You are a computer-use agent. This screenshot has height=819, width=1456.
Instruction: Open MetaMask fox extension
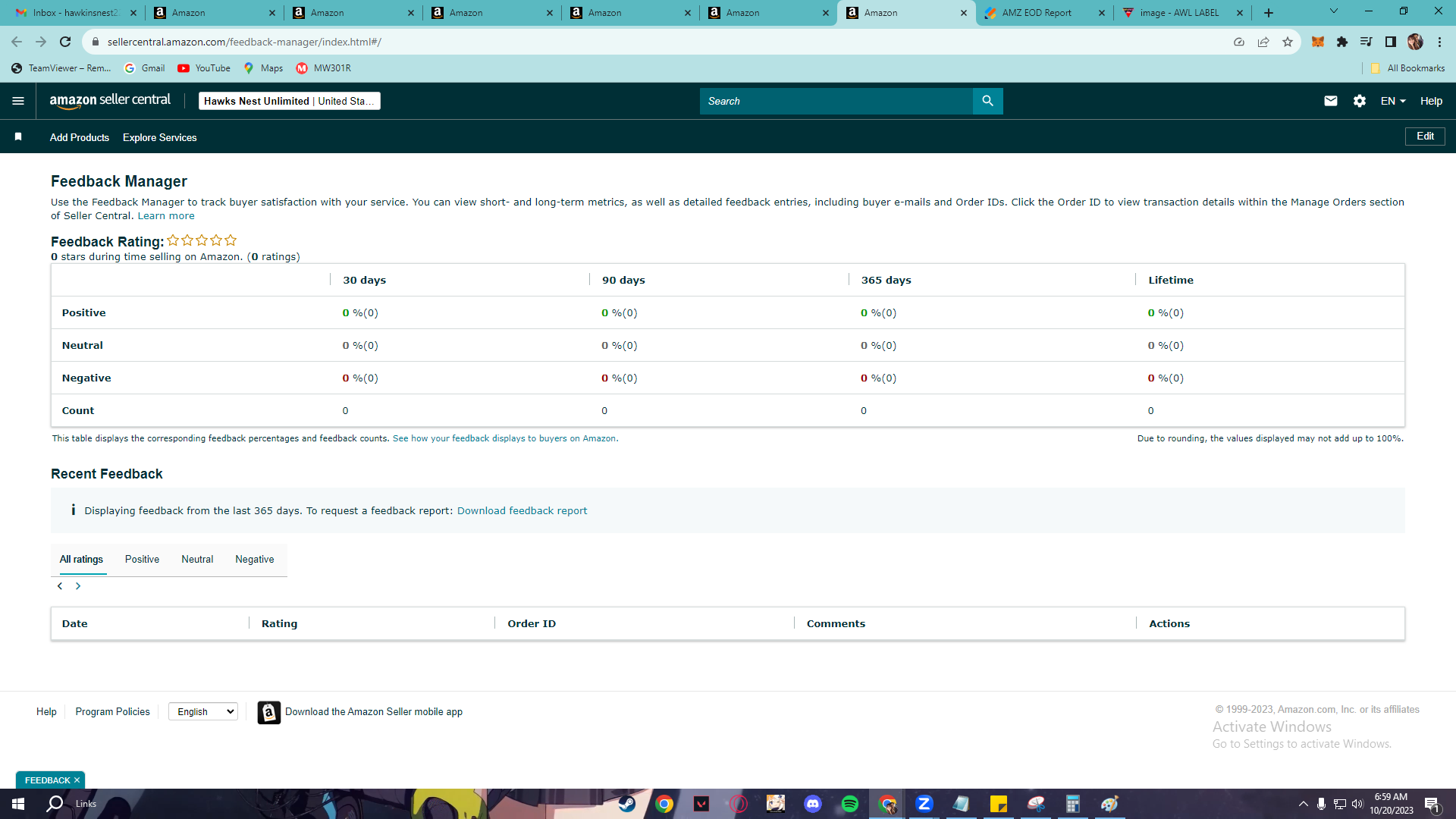tap(1318, 42)
